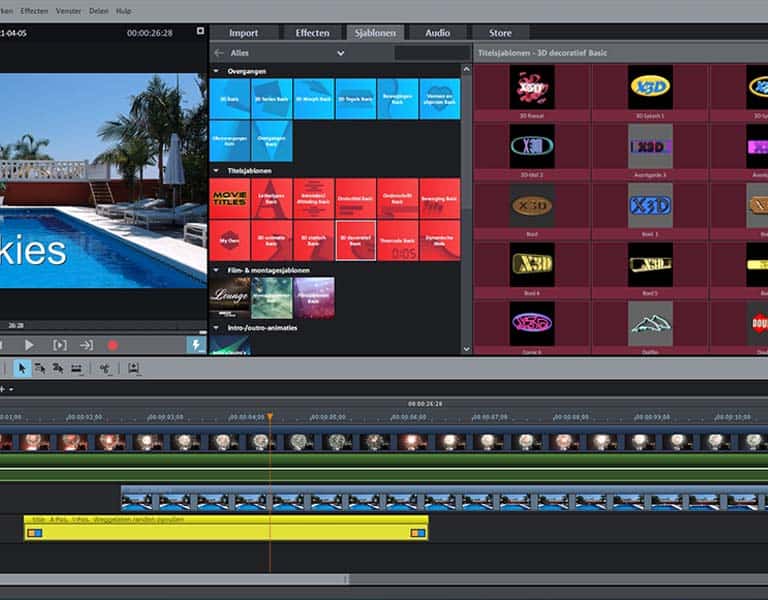Select the purple Avantgarde 1 title thumbnail

click(650, 146)
